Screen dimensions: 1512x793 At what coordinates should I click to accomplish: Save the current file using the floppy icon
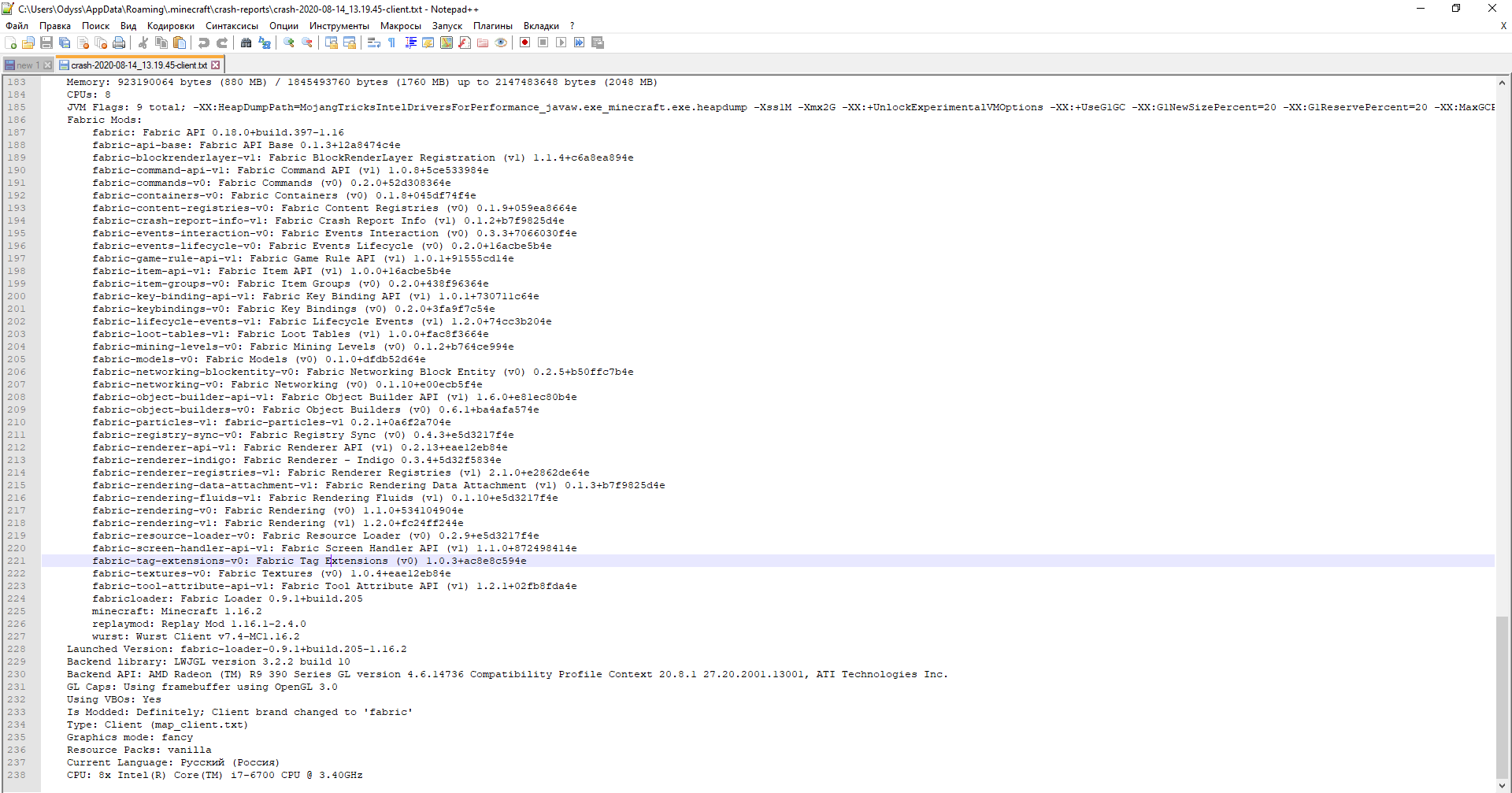coord(46,43)
